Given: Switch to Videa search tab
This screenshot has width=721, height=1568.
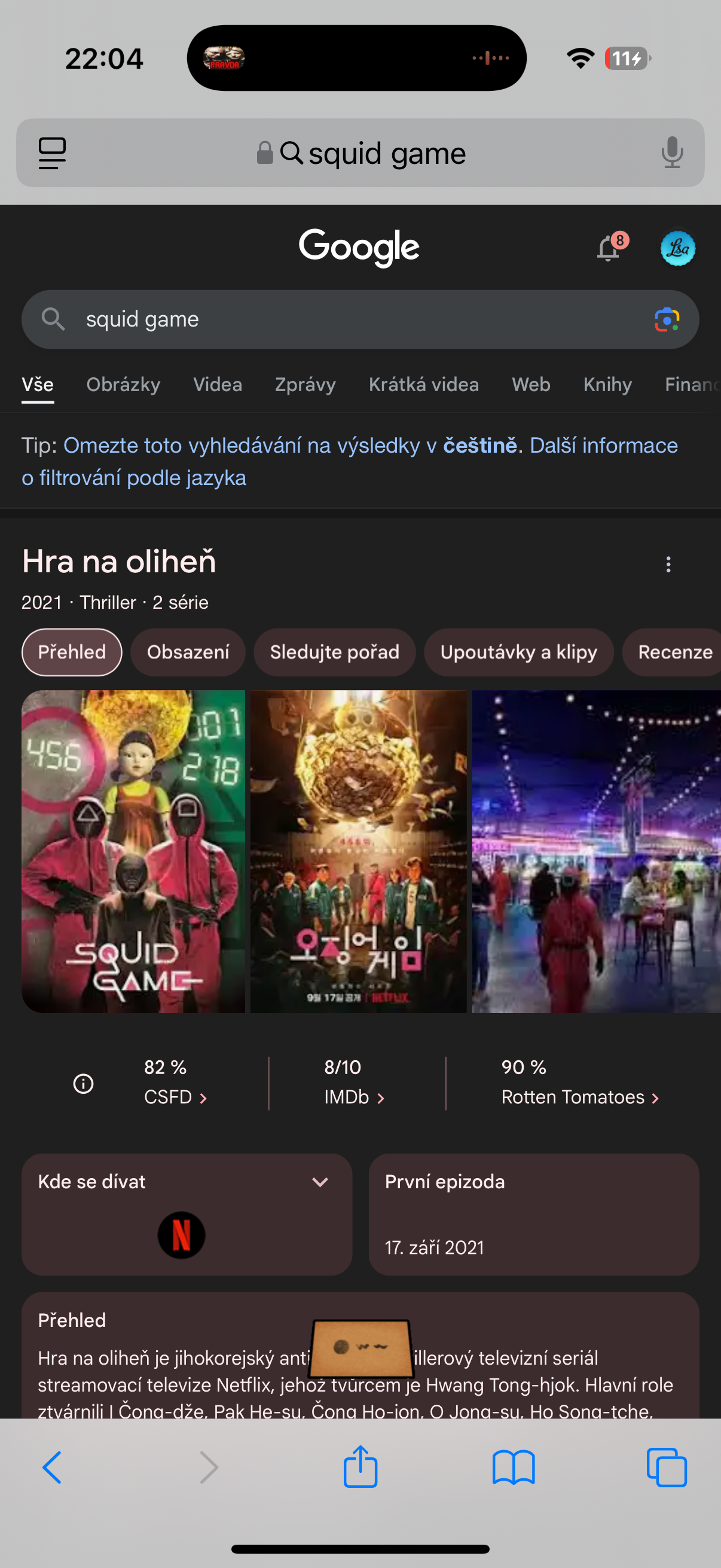Looking at the screenshot, I should [x=217, y=385].
